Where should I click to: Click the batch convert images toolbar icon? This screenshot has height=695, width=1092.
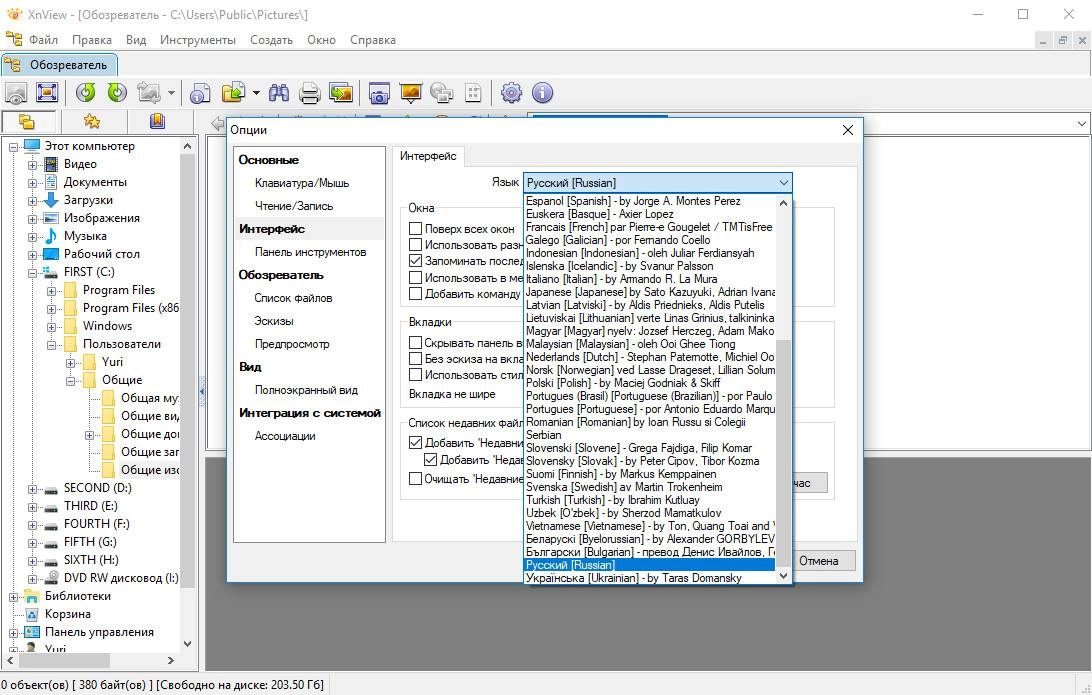point(341,92)
